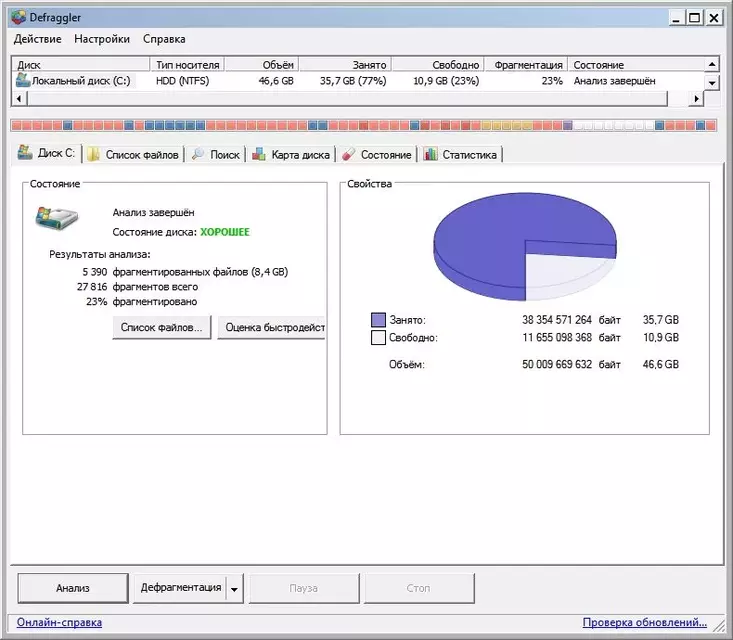Click the horizontal scrollbar right arrow
The width and height of the screenshot is (733, 640).
(697, 99)
